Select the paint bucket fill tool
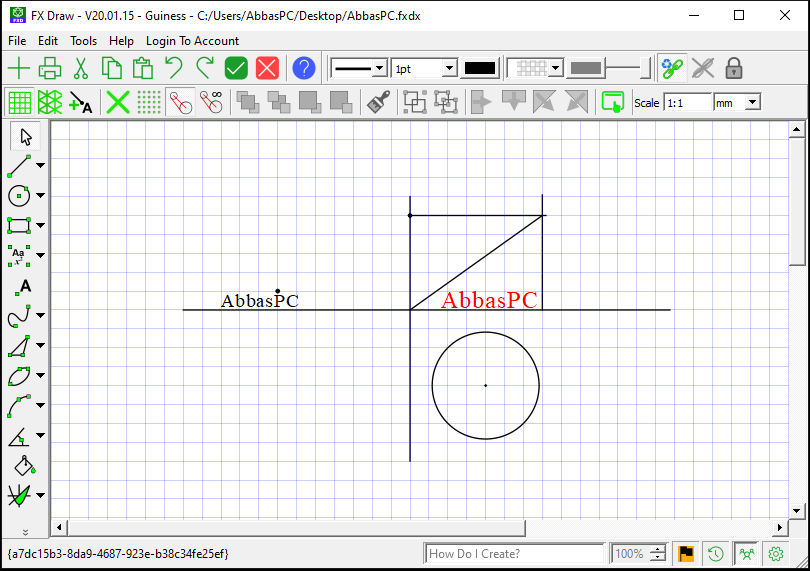The width and height of the screenshot is (810, 571). click(x=25, y=466)
